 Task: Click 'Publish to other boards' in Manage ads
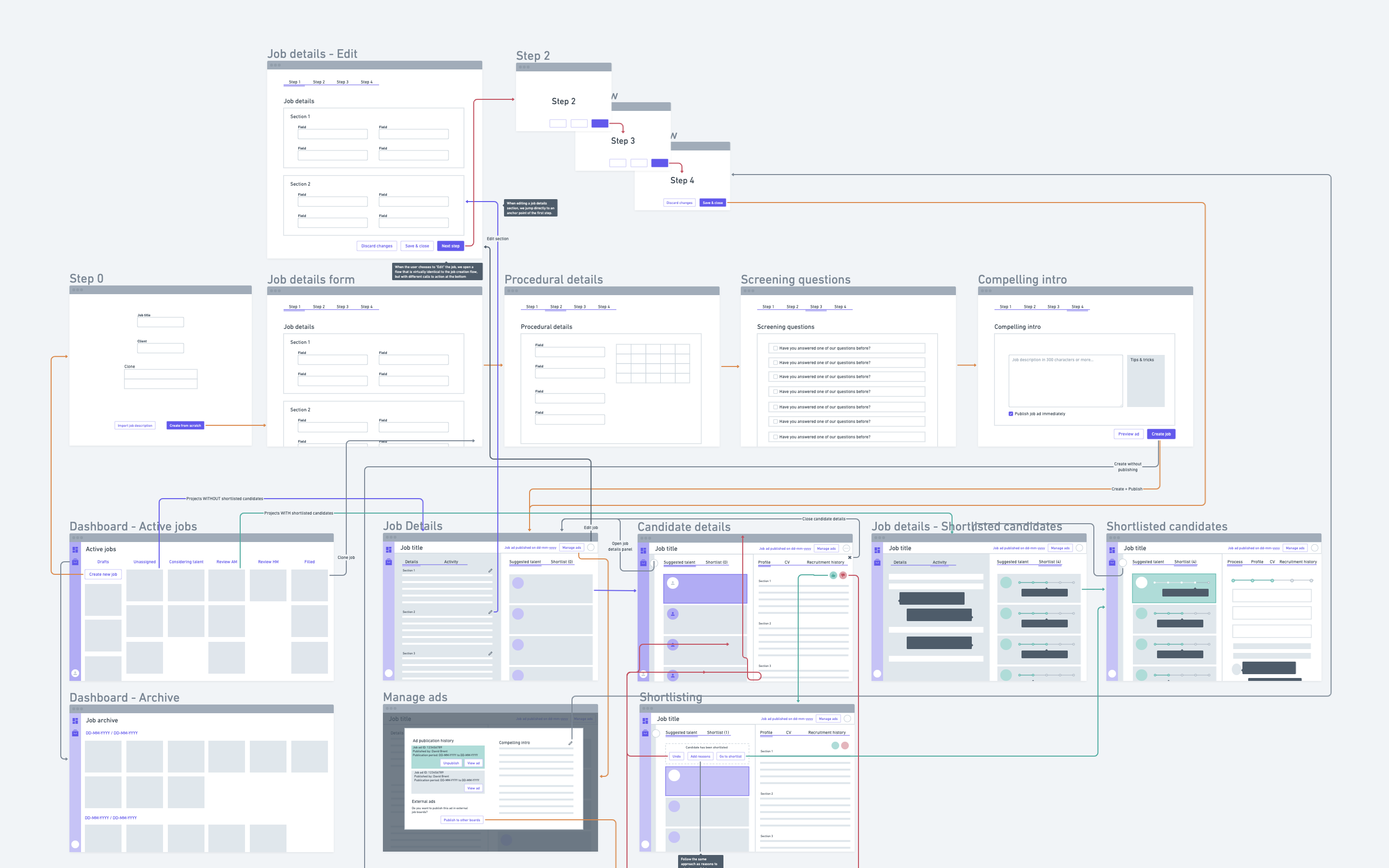tap(462, 820)
